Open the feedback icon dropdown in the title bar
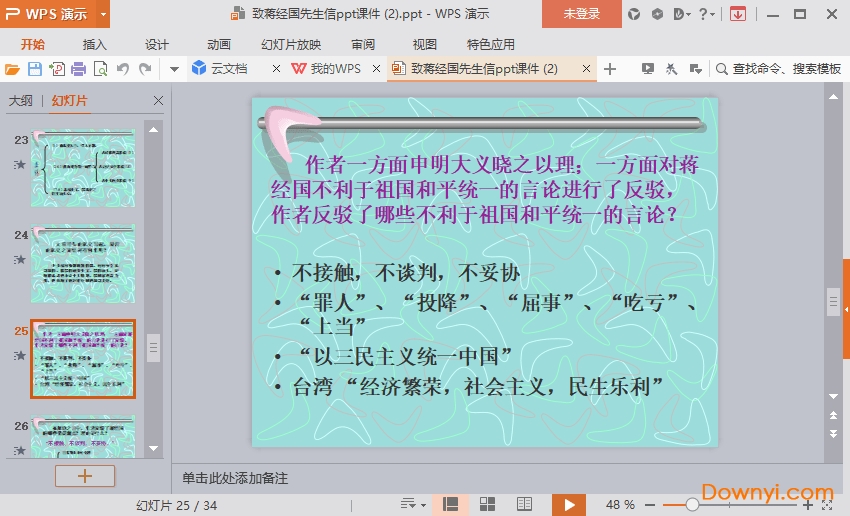This screenshot has width=850, height=516. click(681, 14)
